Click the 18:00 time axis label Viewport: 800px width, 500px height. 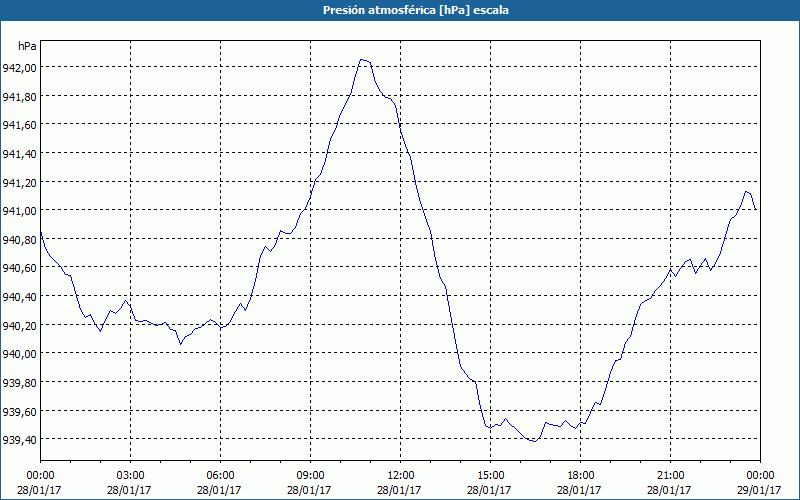pyautogui.click(x=581, y=476)
